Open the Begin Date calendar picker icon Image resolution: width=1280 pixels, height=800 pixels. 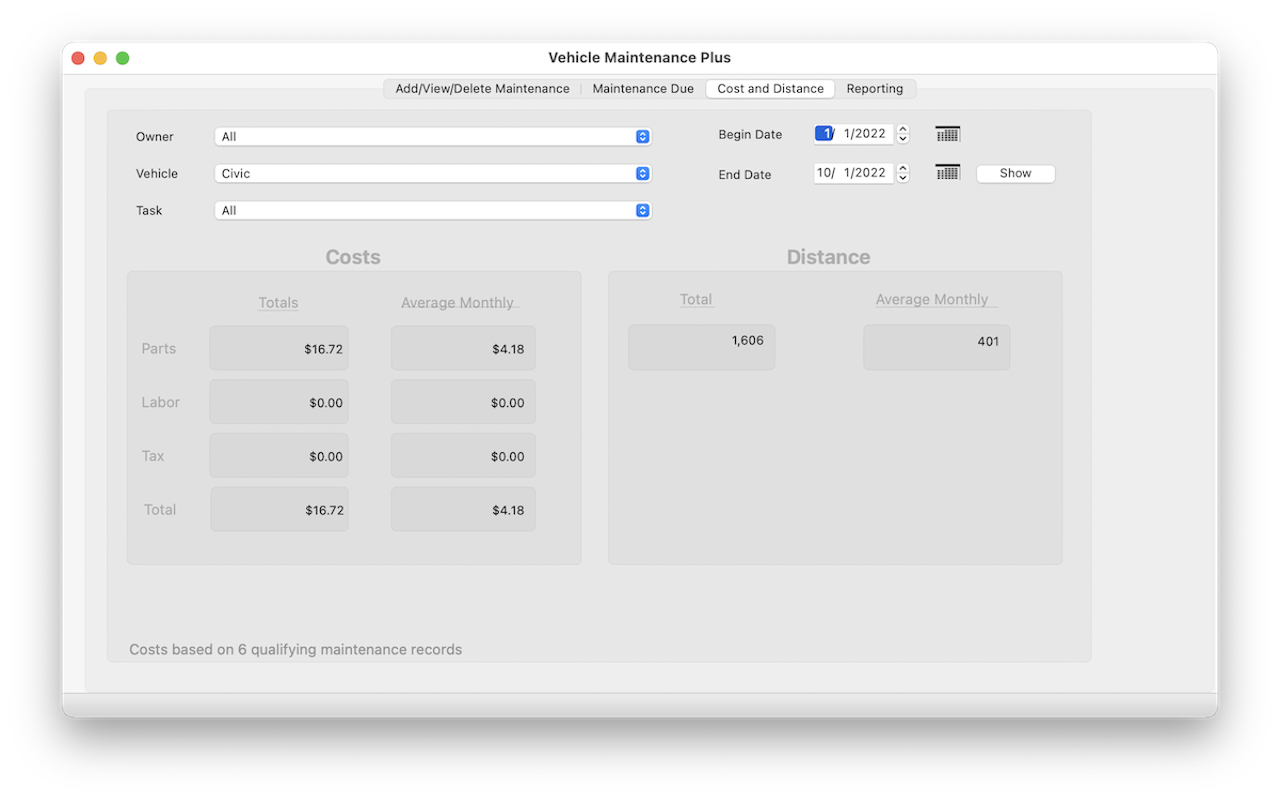947,134
